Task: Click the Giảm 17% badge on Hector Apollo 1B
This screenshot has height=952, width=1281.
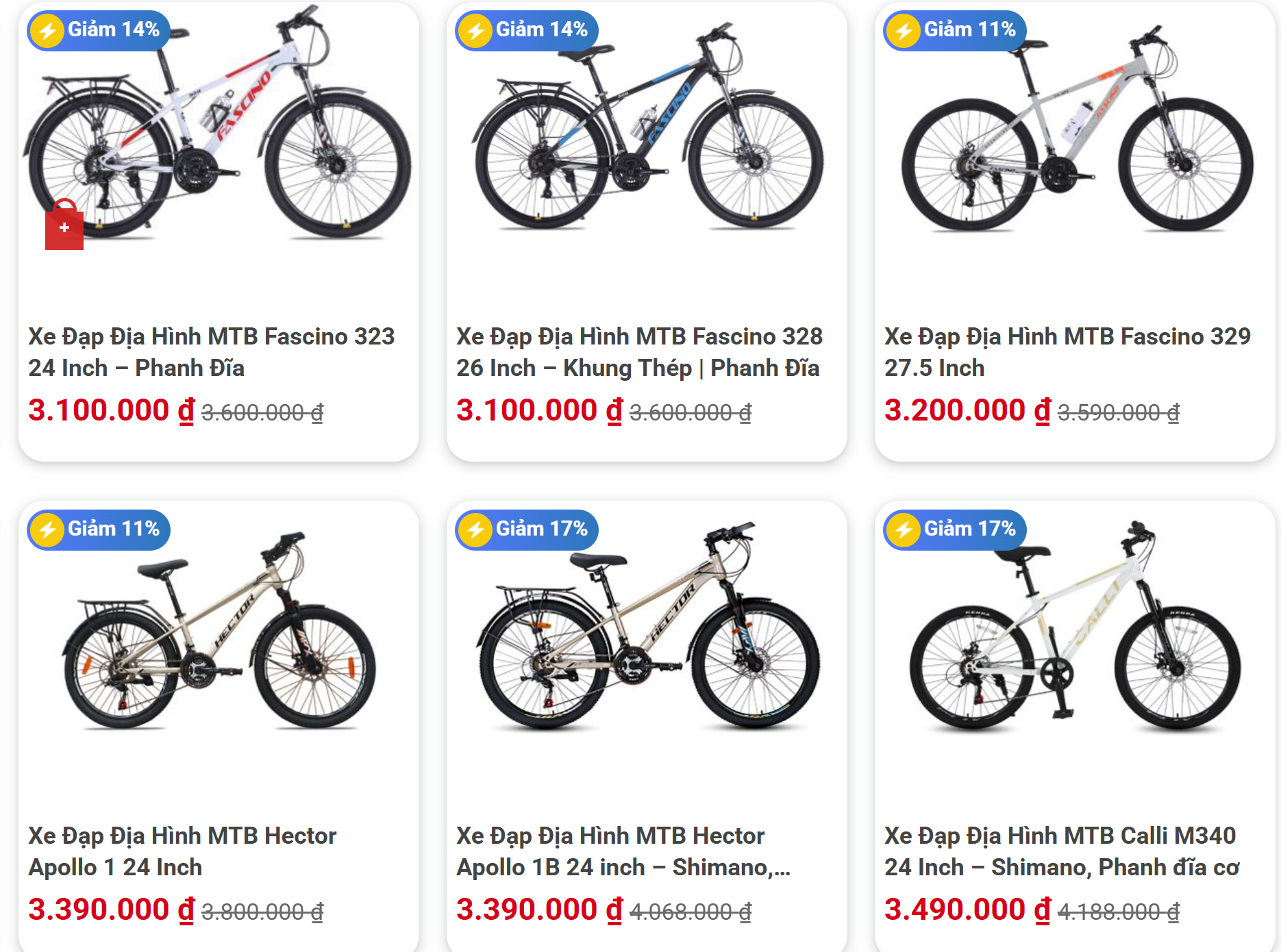Action: [x=527, y=529]
